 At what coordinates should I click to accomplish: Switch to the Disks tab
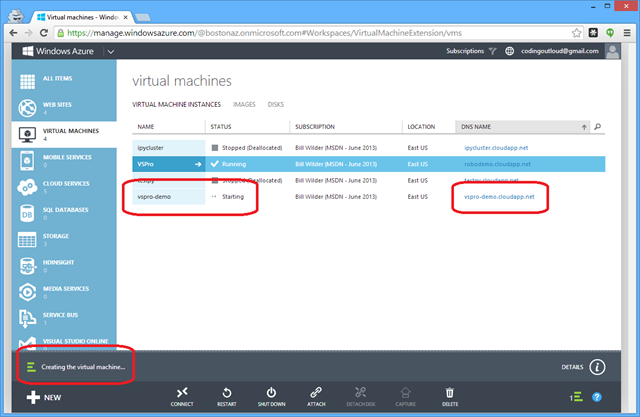275,103
